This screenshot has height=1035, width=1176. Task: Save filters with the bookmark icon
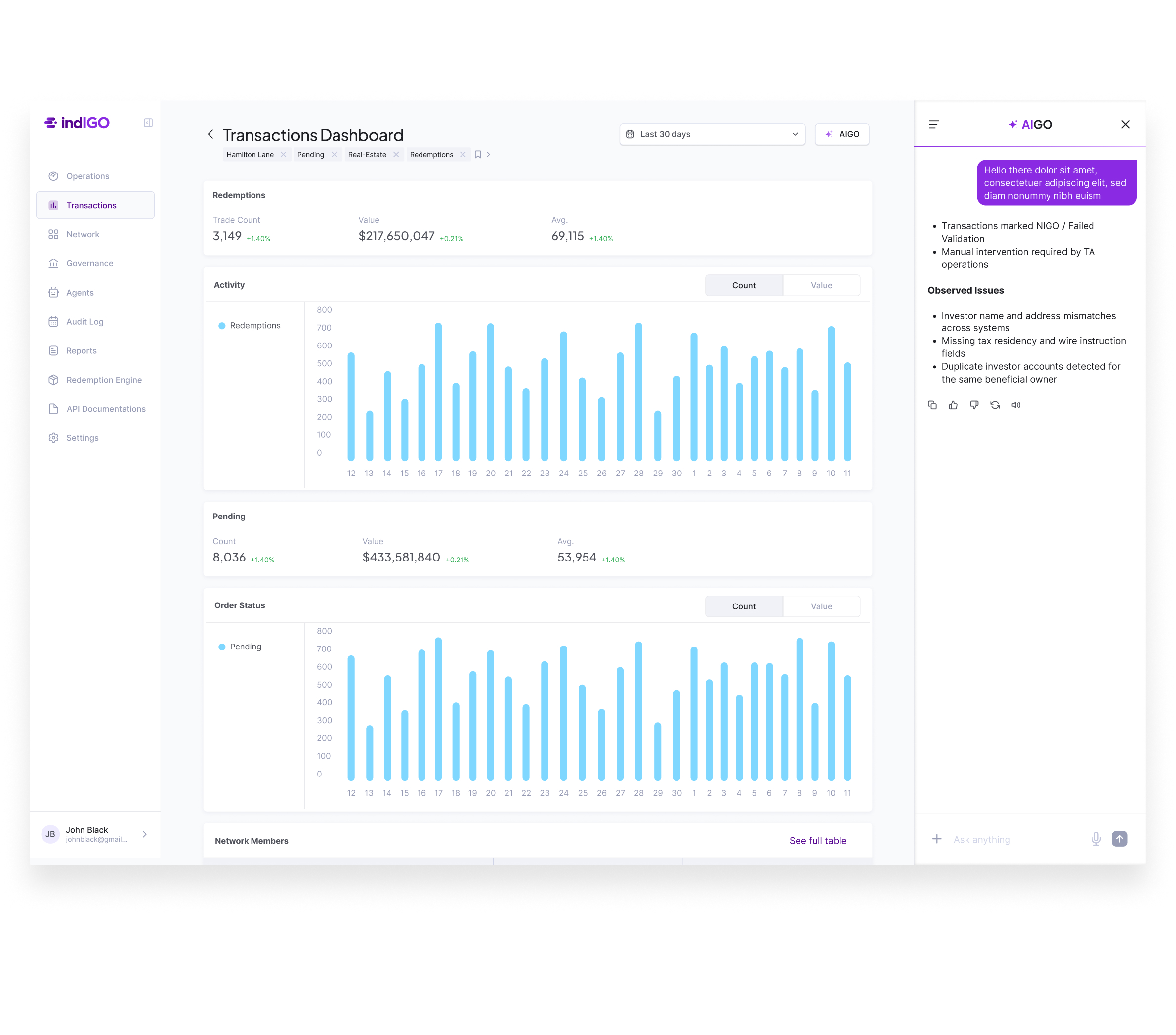click(x=477, y=155)
